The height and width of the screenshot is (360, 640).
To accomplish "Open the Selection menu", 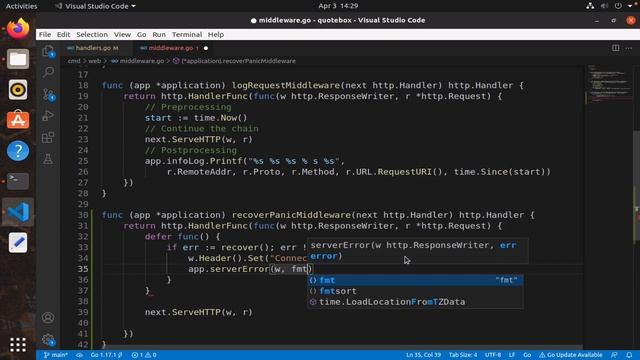I will [x=92, y=35].
